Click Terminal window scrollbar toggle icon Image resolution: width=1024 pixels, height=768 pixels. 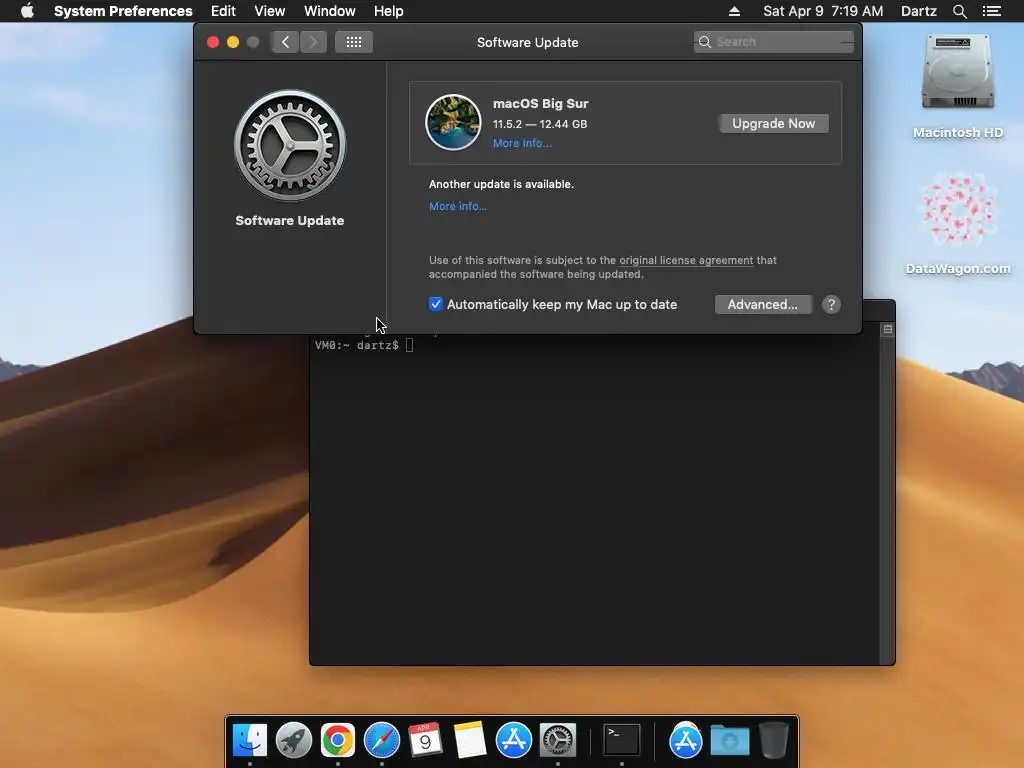[x=888, y=330]
